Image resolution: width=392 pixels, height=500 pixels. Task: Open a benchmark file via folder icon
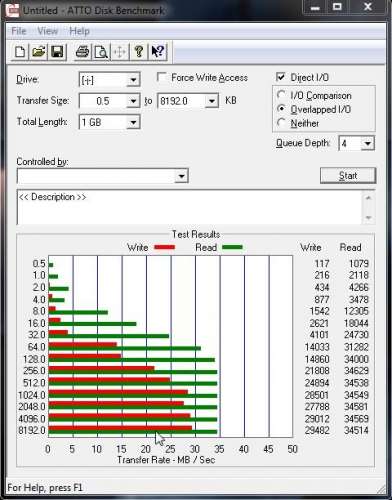39,52
